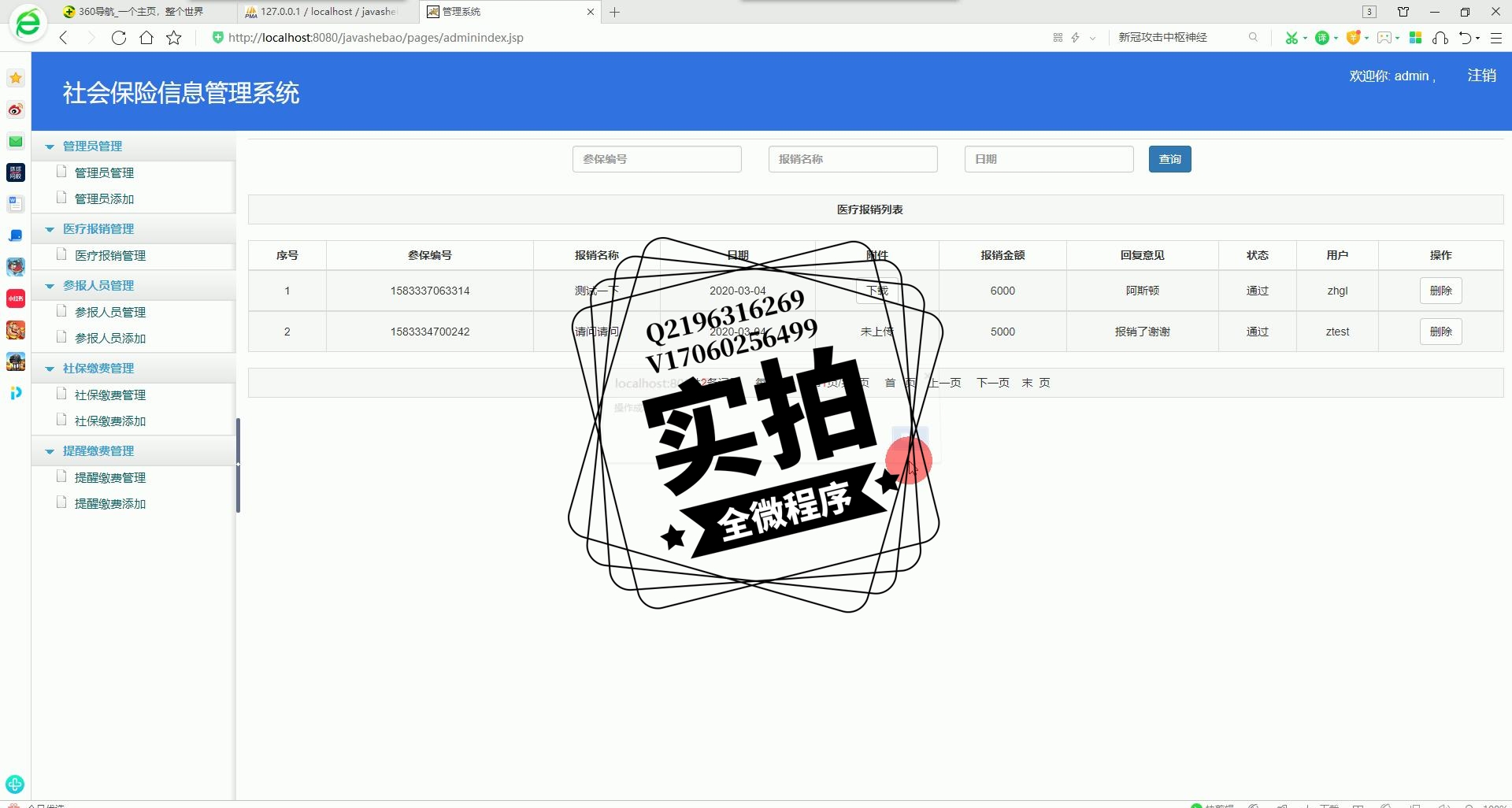Click the 医疗报销列表 table title
The width and height of the screenshot is (1512, 808).
tap(869, 209)
